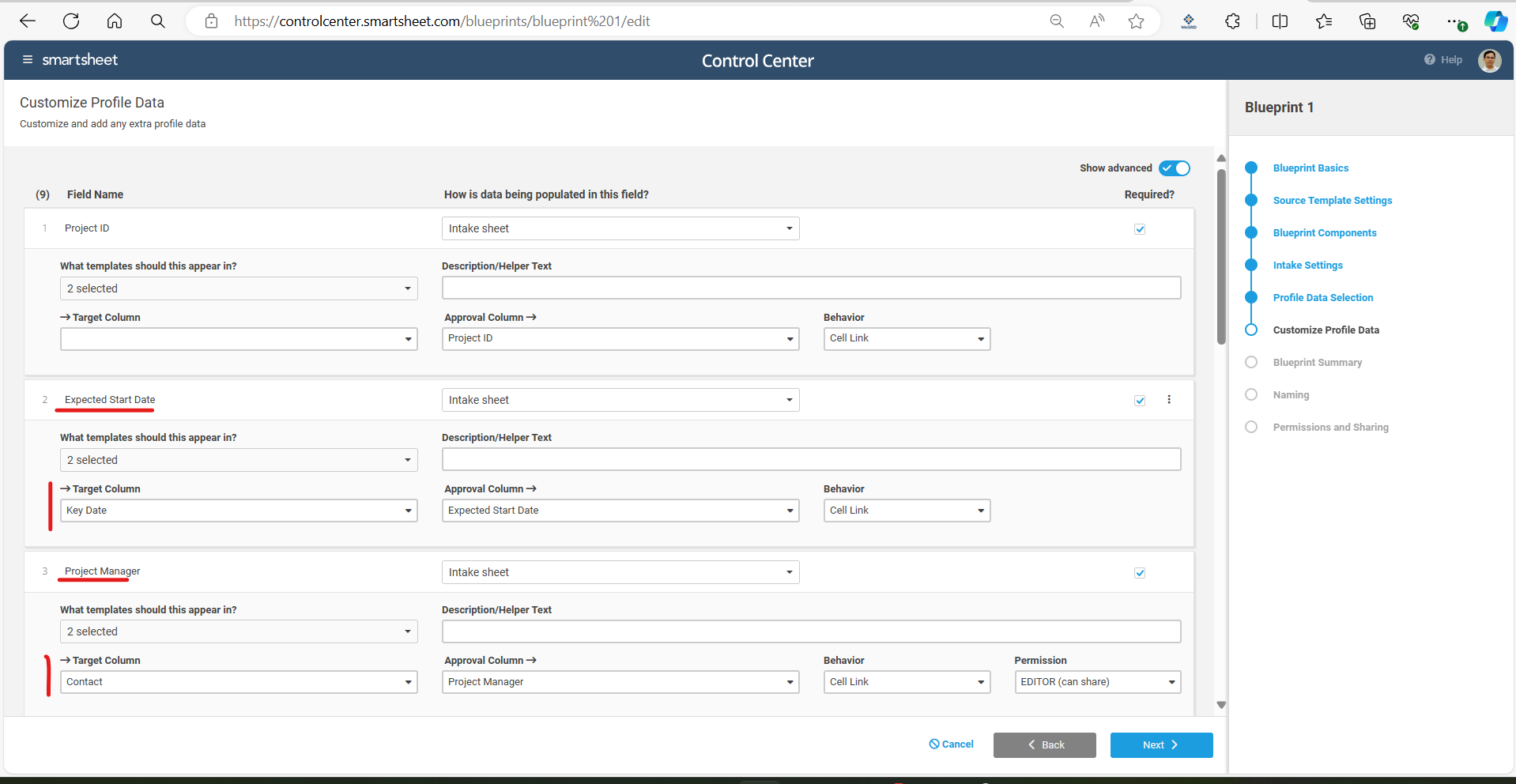Uncheck Required for Project ID
Screen dimensions: 1516x784
point(1140,229)
